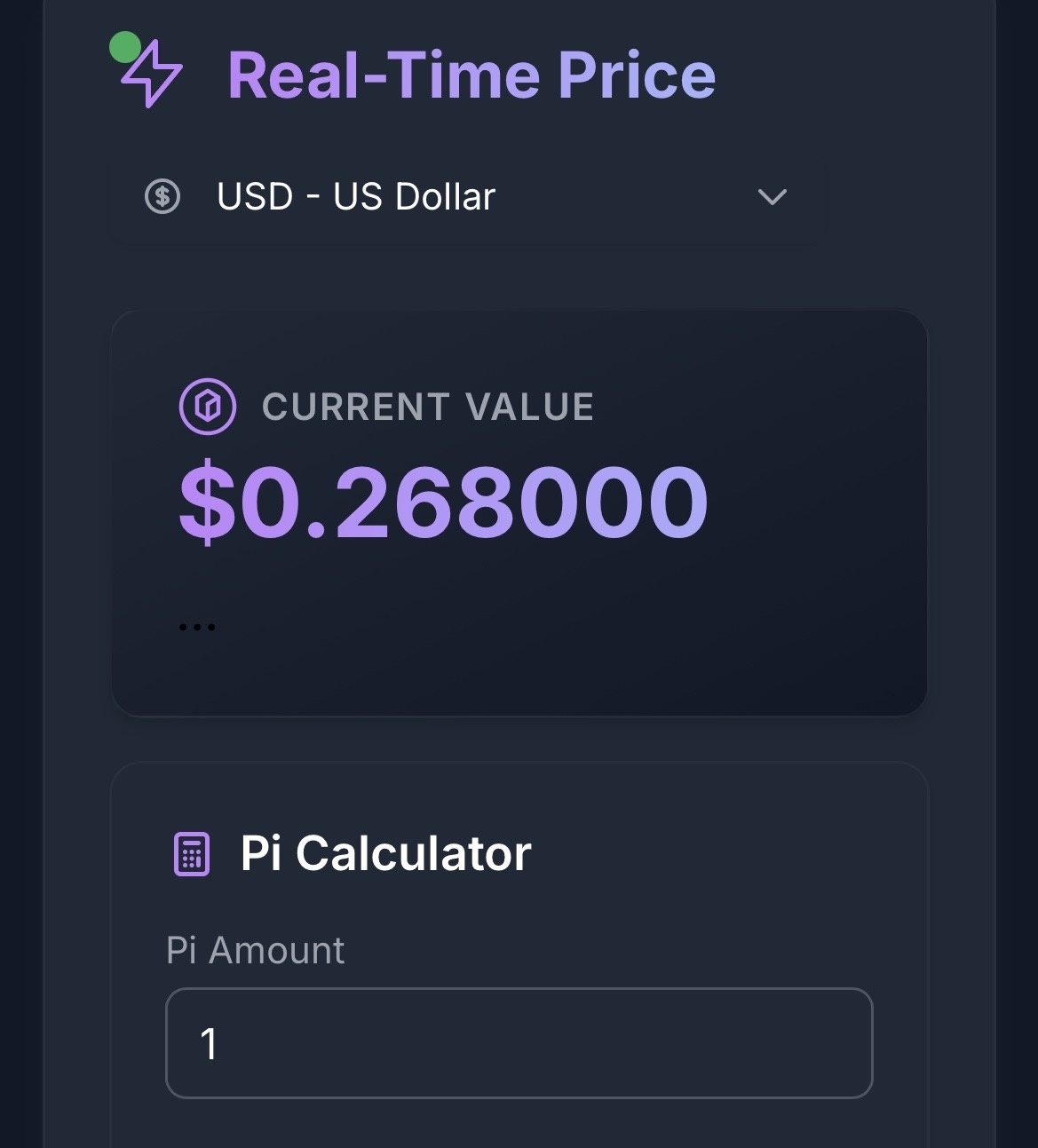Click the three dots under the price

click(x=196, y=627)
